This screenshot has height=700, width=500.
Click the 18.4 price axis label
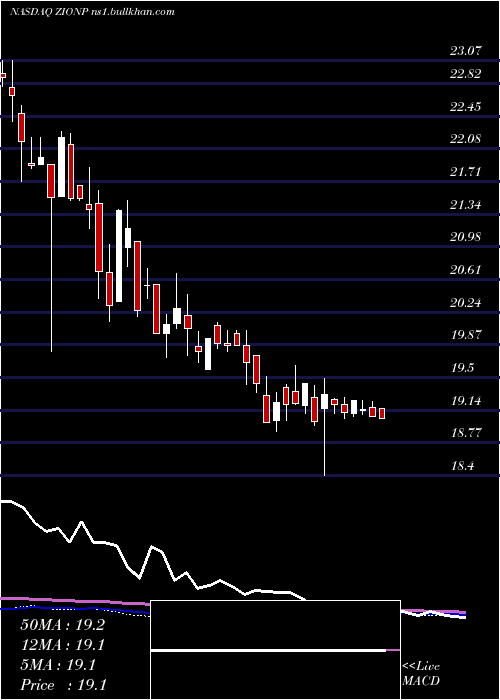(462, 467)
